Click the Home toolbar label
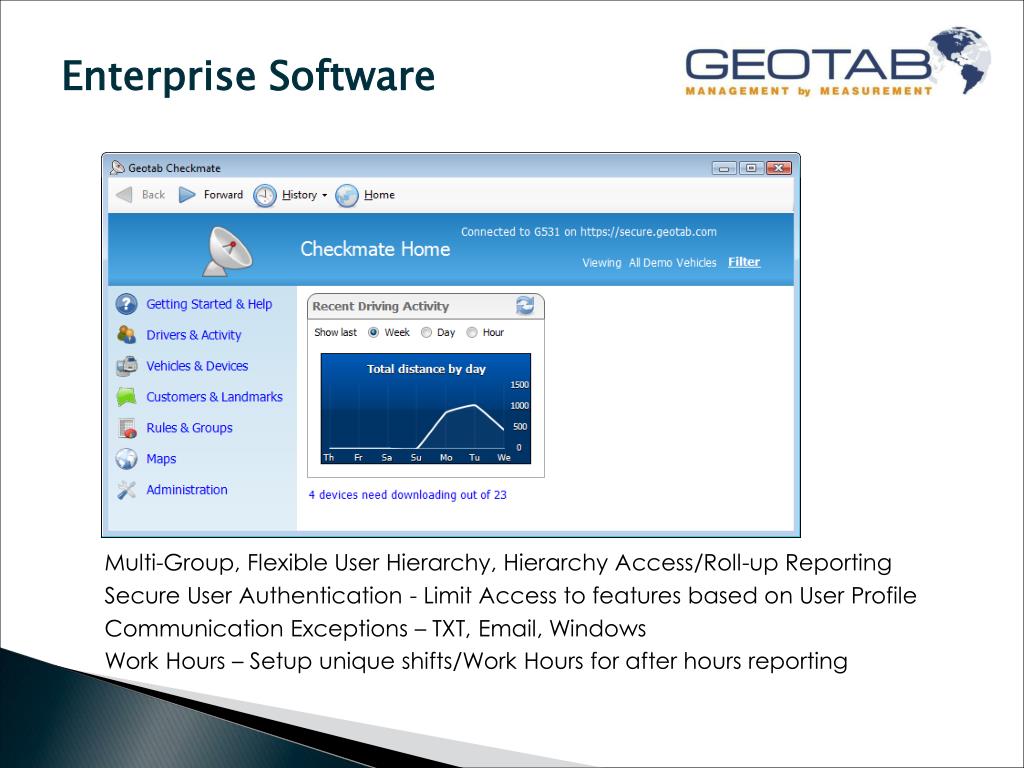Viewport: 1024px width, 768px height. 379,195
